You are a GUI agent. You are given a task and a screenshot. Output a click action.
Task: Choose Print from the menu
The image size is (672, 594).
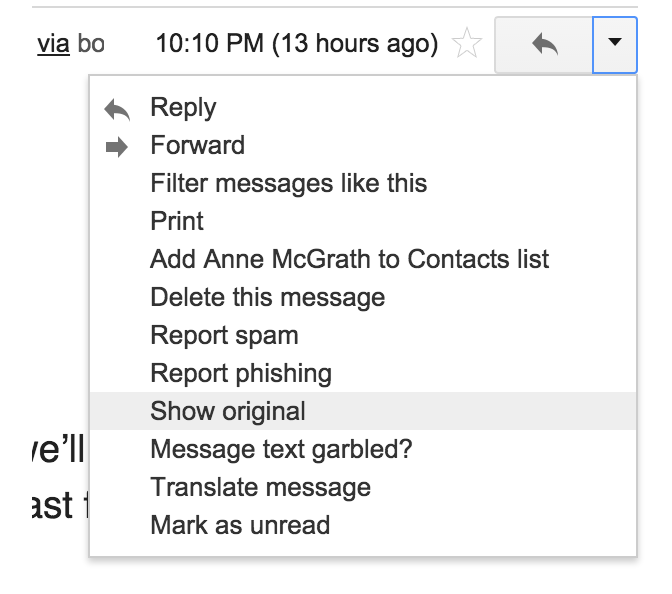(x=363, y=221)
